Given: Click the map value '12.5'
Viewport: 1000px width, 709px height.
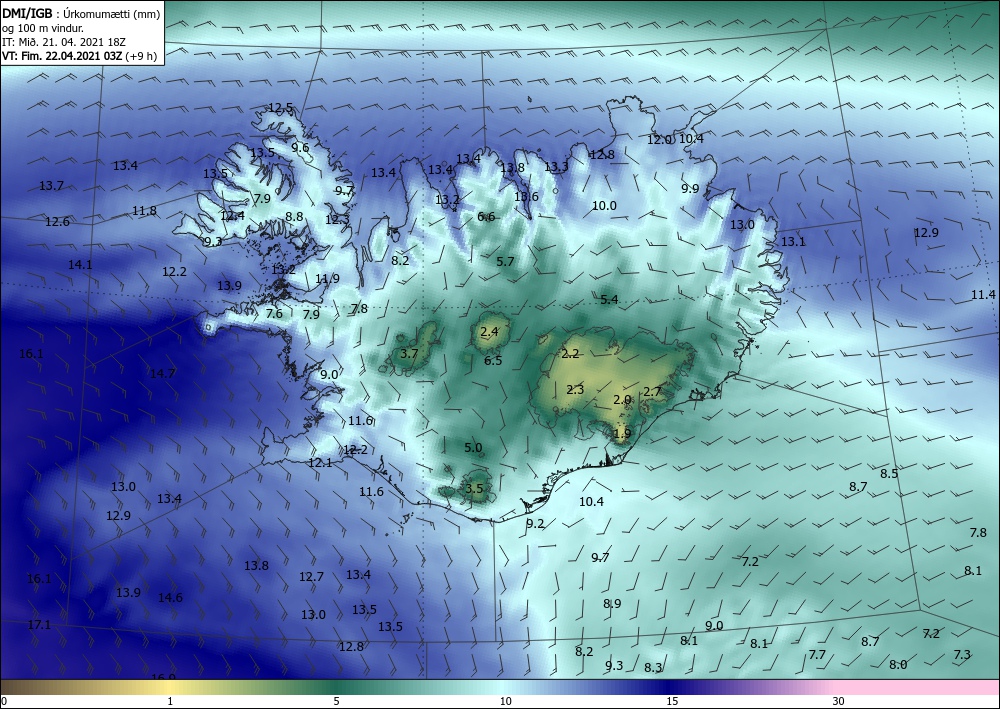Looking at the screenshot, I should click(281, 108).
